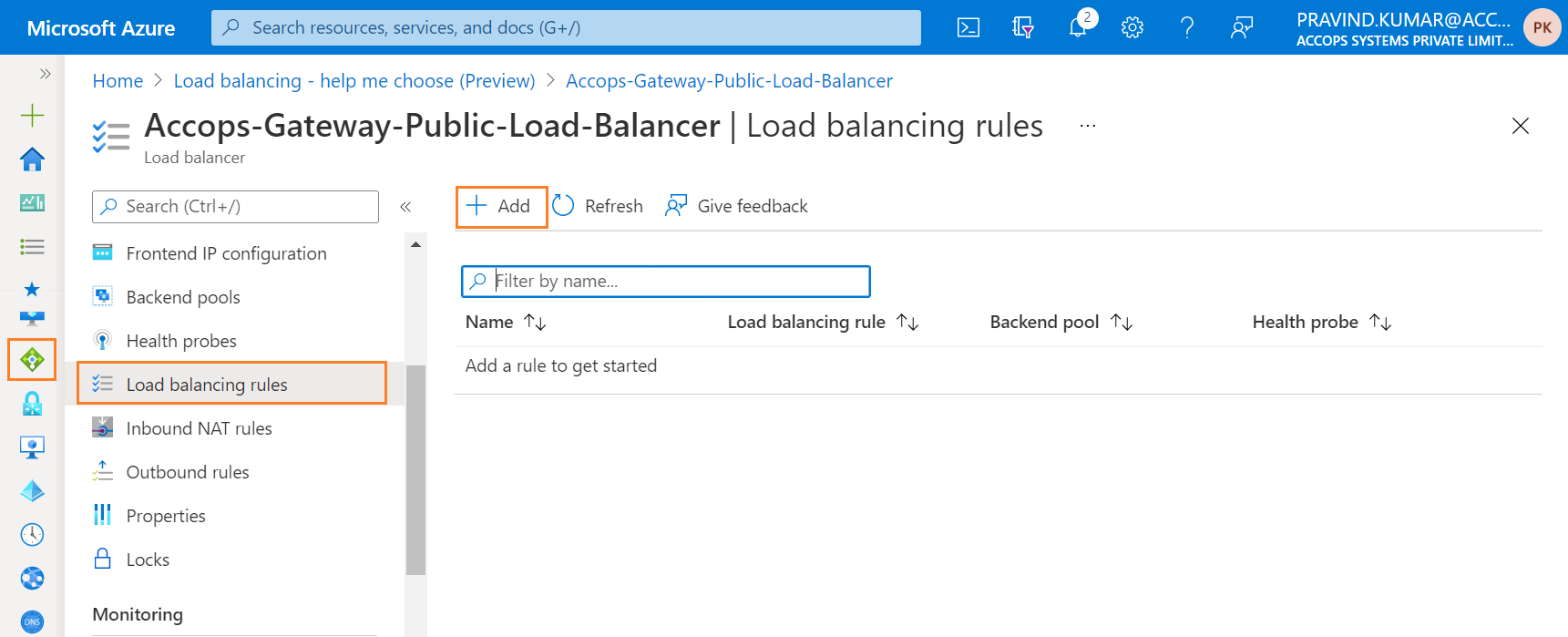Viewport: 1568px width, 637px height.
Task: Open DNS zones icon in sidebar
Action: coord(32,622)
